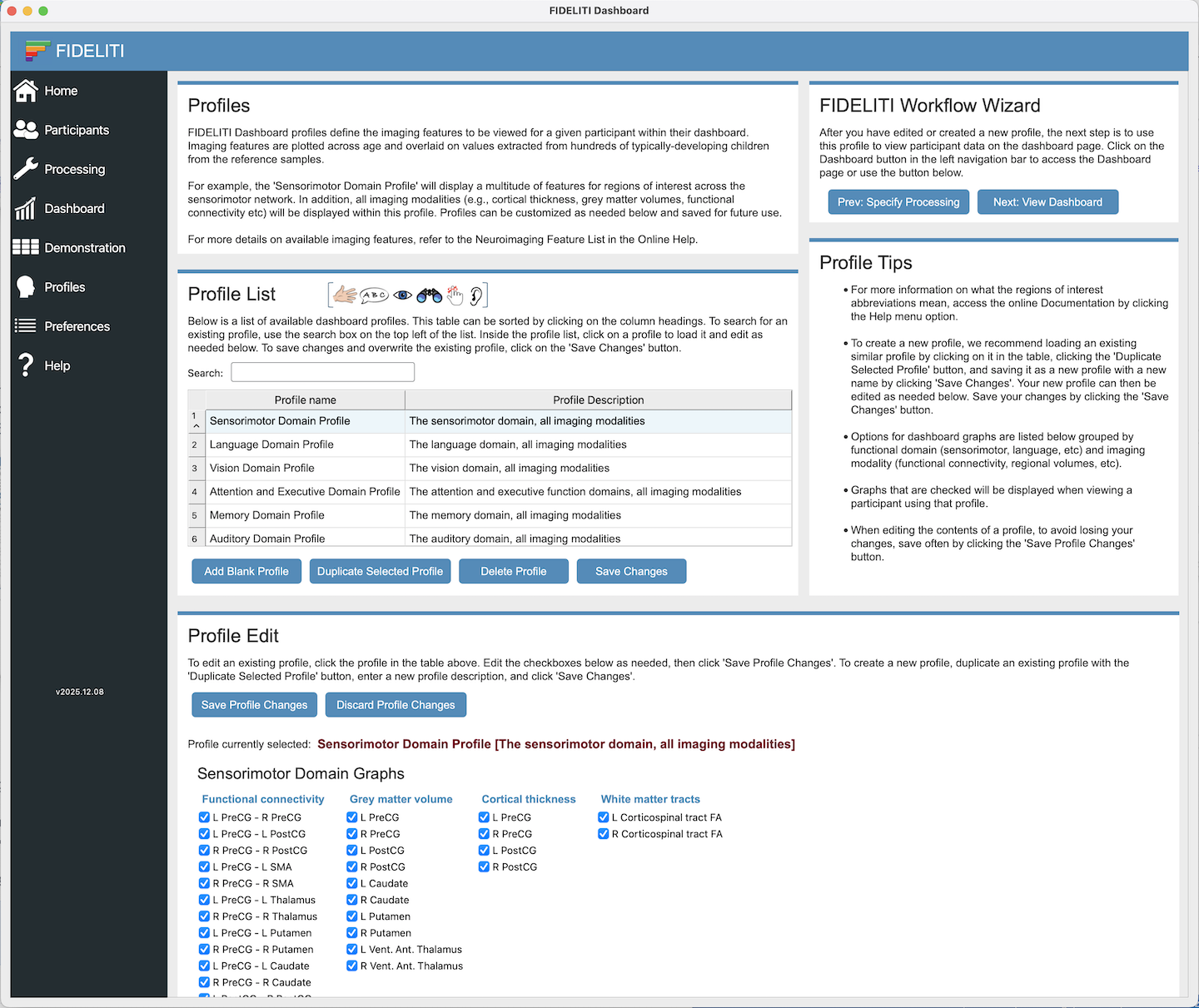
Task: Click the hand sensorimotor domain icon
Action: click(x=345, y=295)
